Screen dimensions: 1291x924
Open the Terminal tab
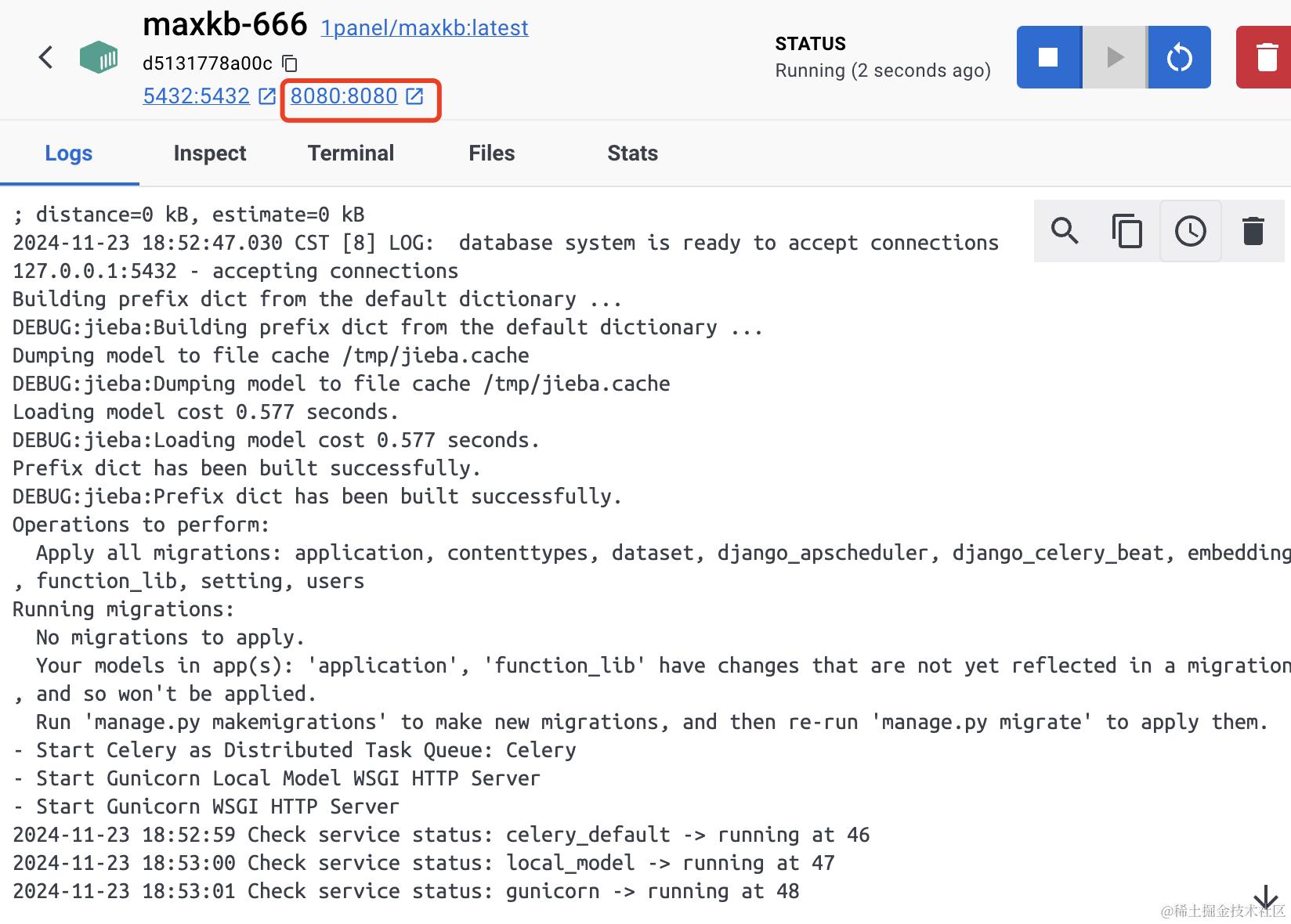click(351, 153)
